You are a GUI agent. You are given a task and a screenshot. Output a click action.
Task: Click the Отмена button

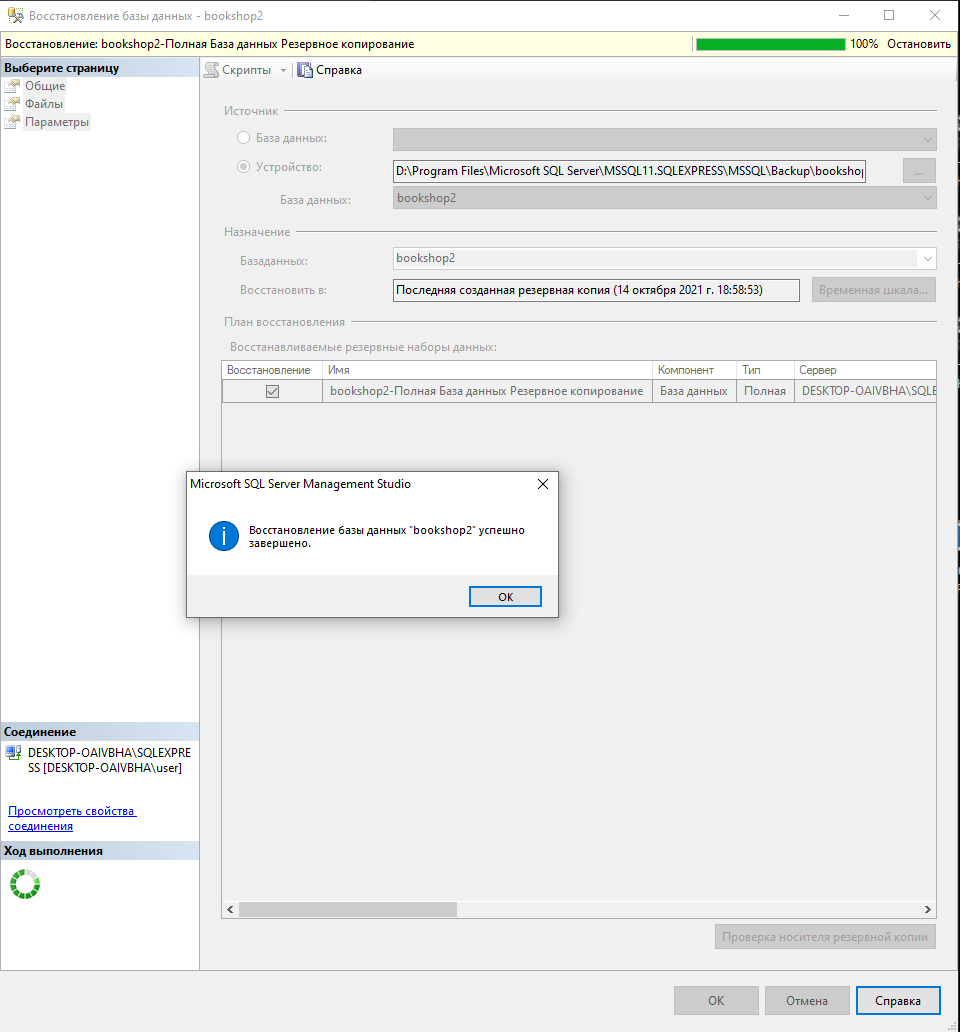(x=807, y=1000)
